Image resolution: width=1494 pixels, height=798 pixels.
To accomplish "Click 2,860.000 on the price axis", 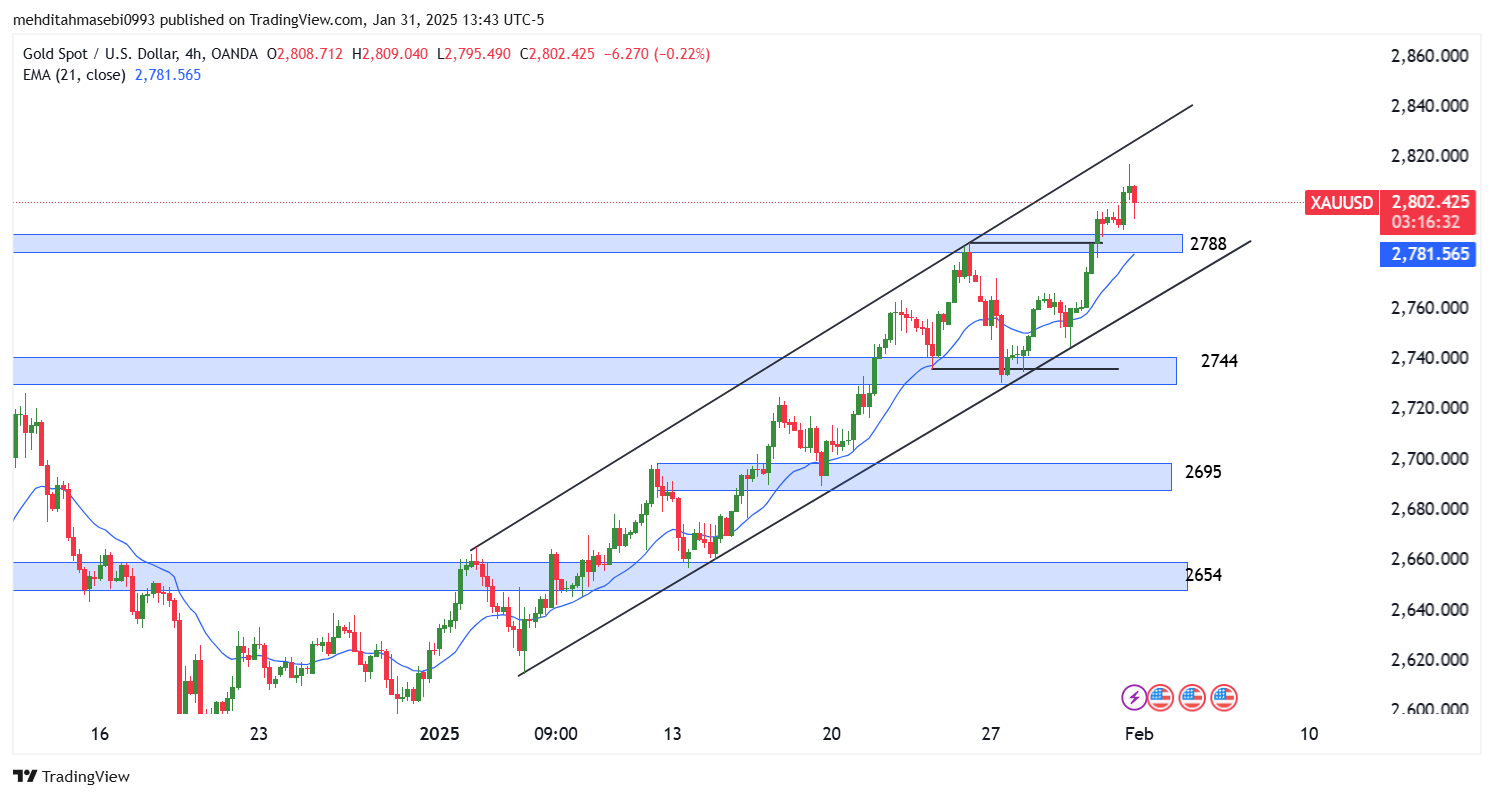I will coord(1429,56).
